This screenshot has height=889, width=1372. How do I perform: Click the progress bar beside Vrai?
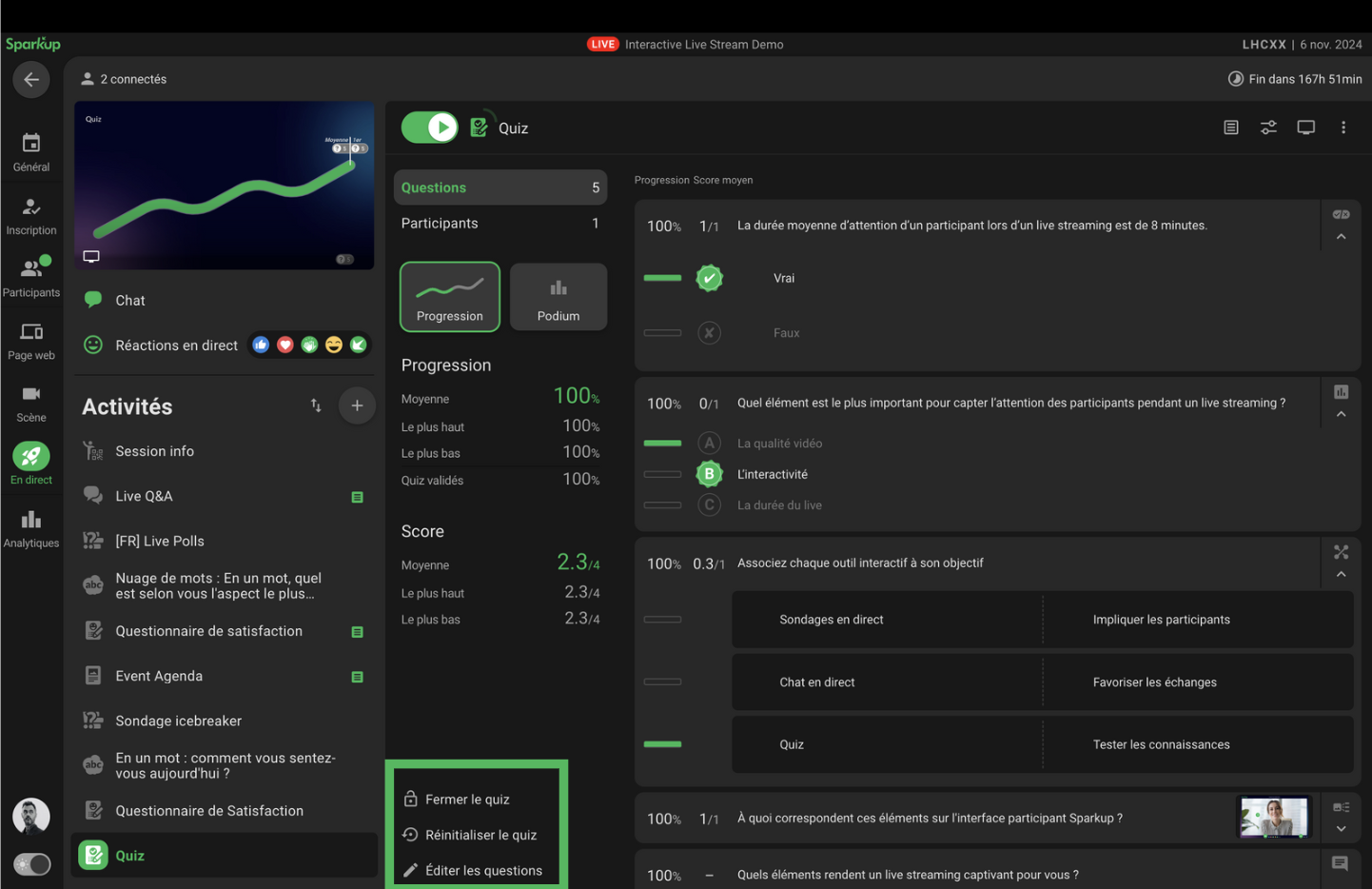click(662, 278)
